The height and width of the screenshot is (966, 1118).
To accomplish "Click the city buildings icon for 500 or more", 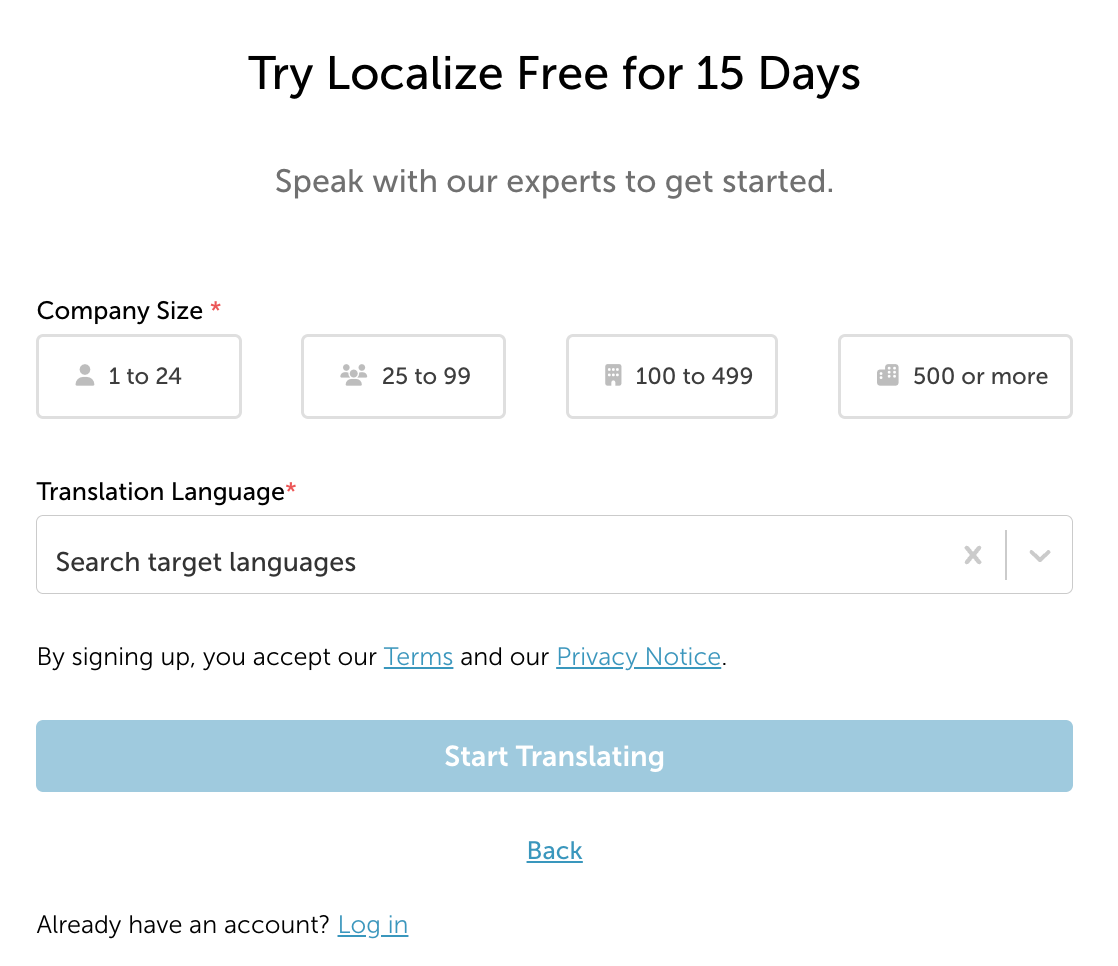I will coord(888,375).
